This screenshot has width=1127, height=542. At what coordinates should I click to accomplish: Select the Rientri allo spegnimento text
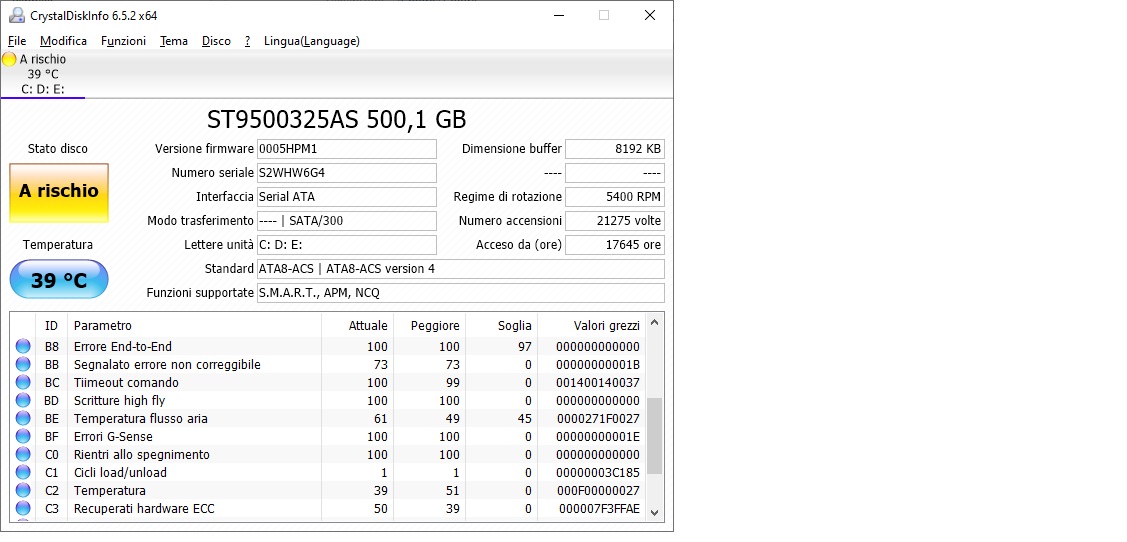pyautogui.click(x=142, y=454)
